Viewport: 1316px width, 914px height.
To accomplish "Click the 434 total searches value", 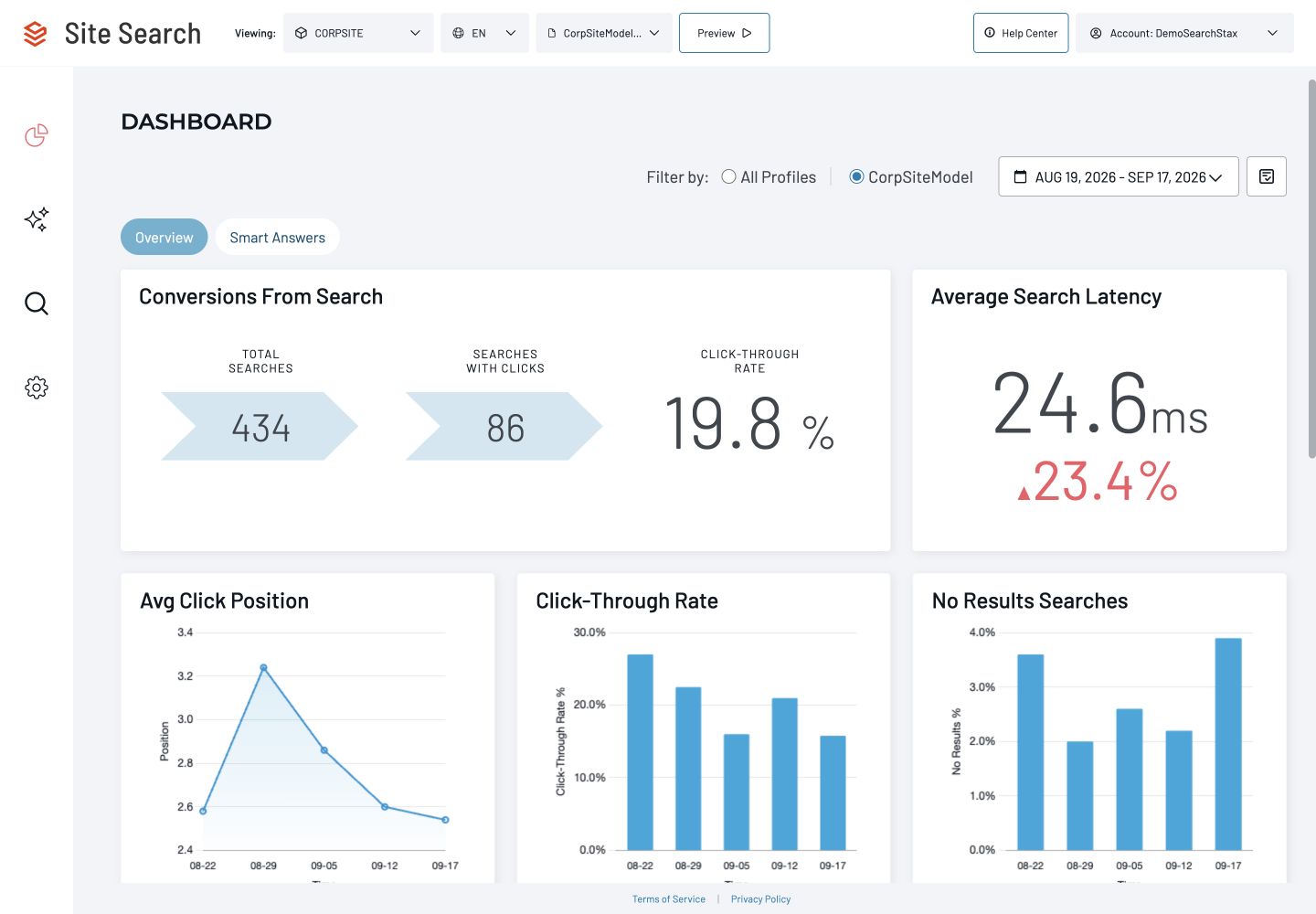I will [x=260, y=428].
